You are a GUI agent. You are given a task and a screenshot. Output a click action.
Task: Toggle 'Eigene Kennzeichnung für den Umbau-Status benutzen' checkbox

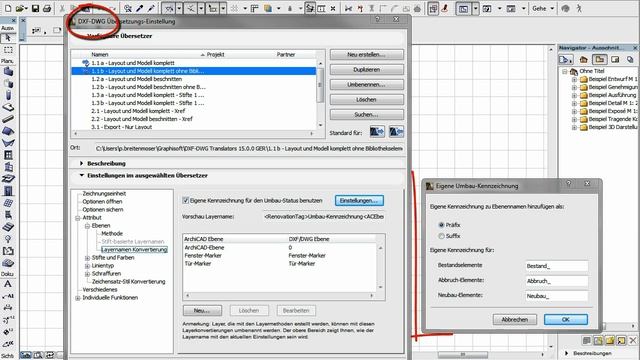186,200
